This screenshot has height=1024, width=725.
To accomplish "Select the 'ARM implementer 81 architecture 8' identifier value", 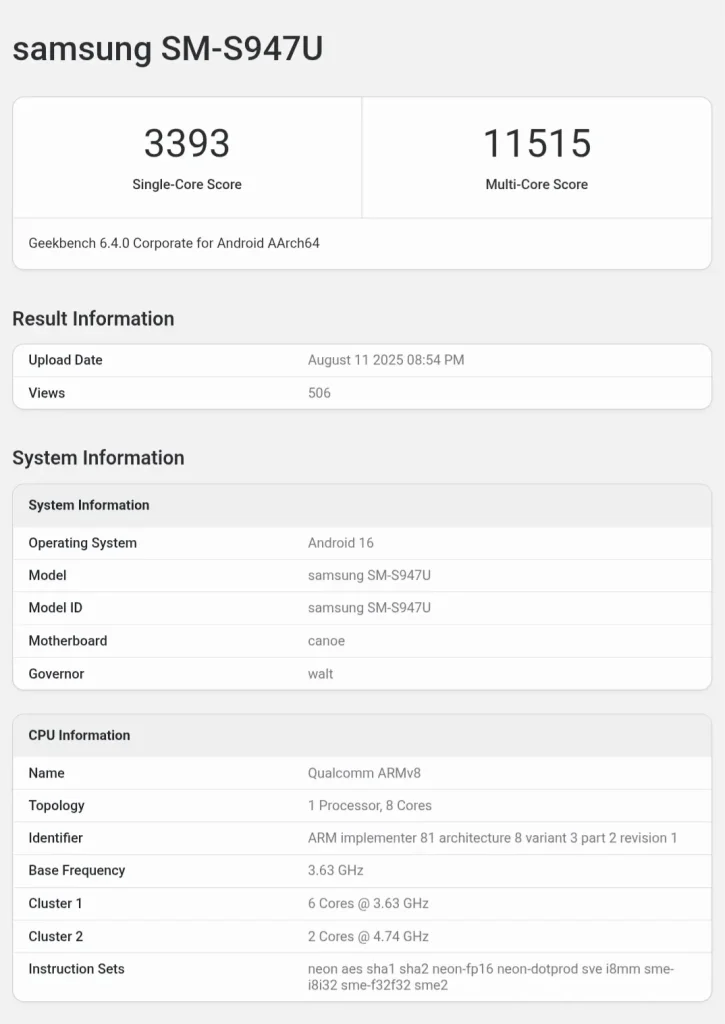I will [492, 838].
